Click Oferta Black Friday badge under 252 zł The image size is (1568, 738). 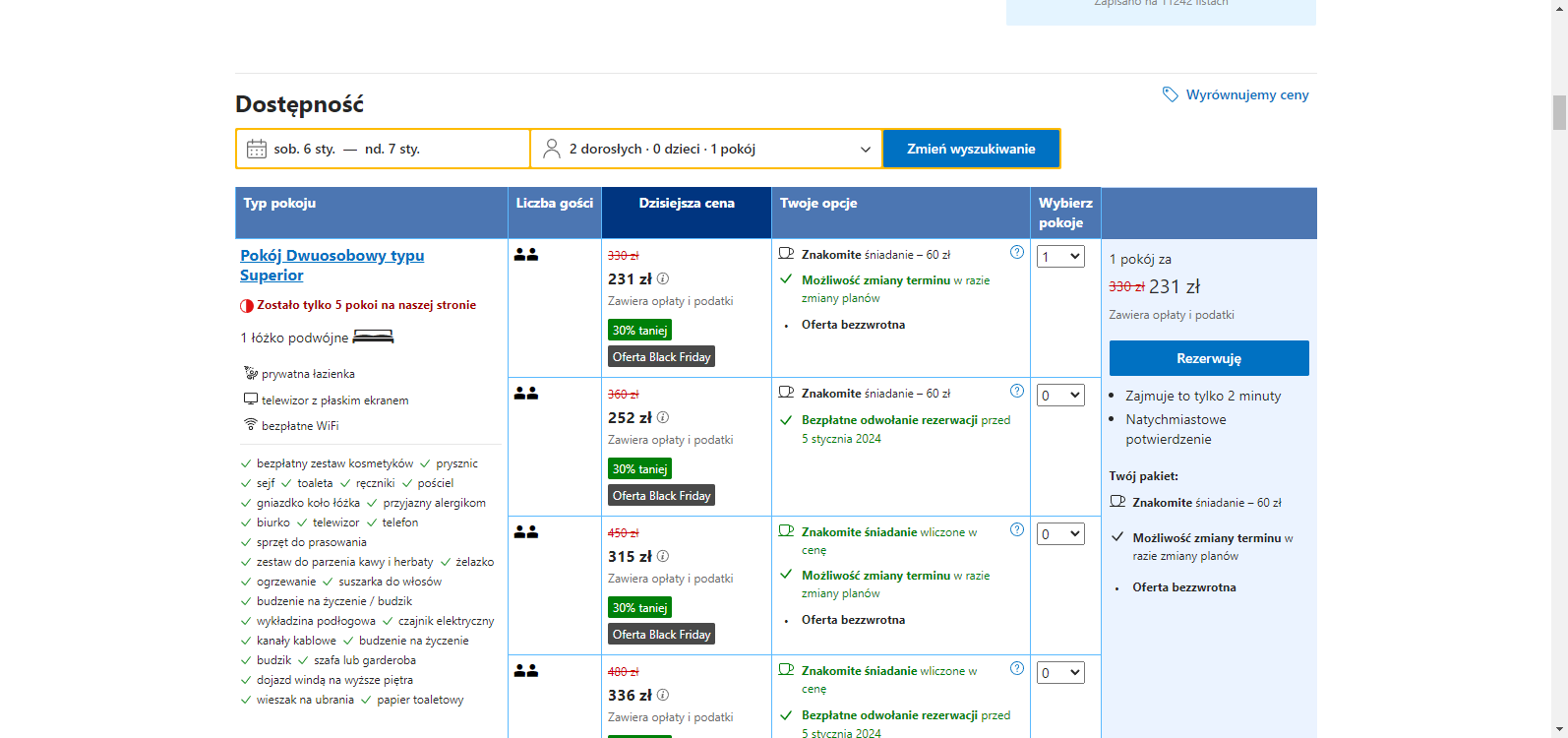coord(661,495)
